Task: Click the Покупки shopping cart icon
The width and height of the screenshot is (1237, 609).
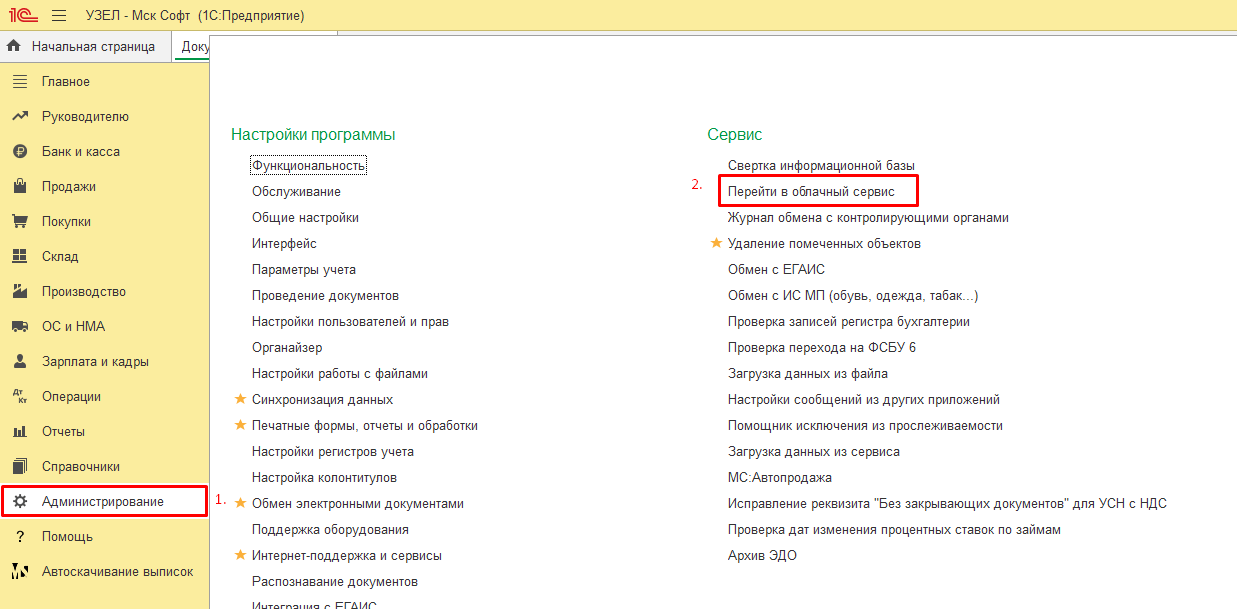Action: [19, 222]
